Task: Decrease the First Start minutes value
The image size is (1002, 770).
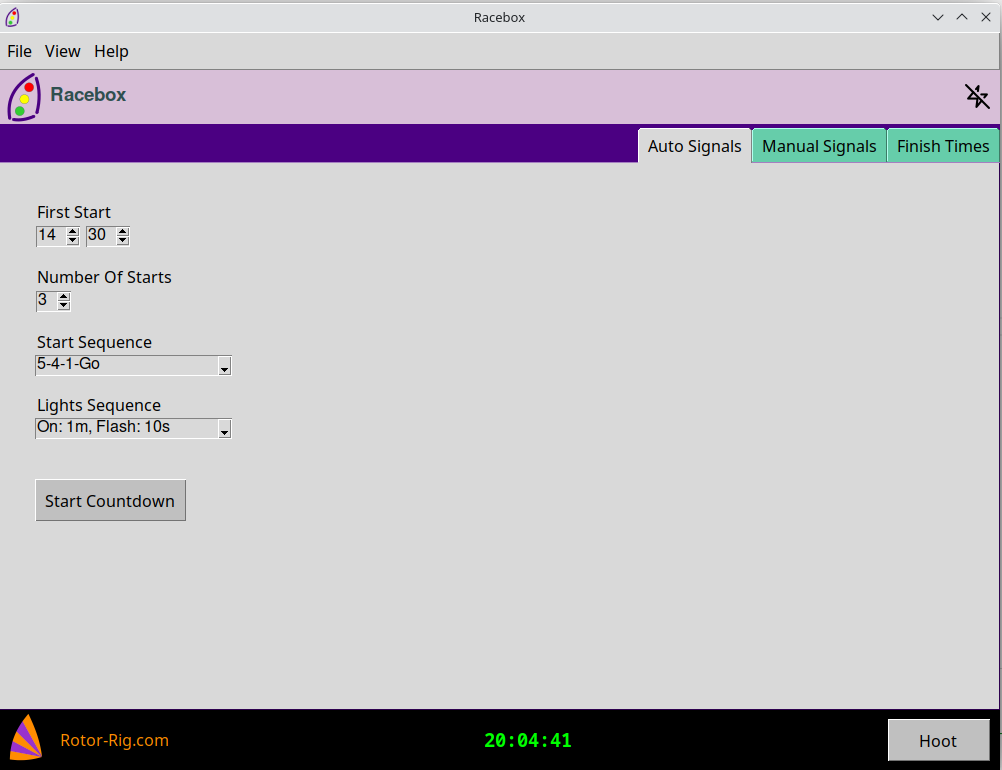Action: point(123,240)
